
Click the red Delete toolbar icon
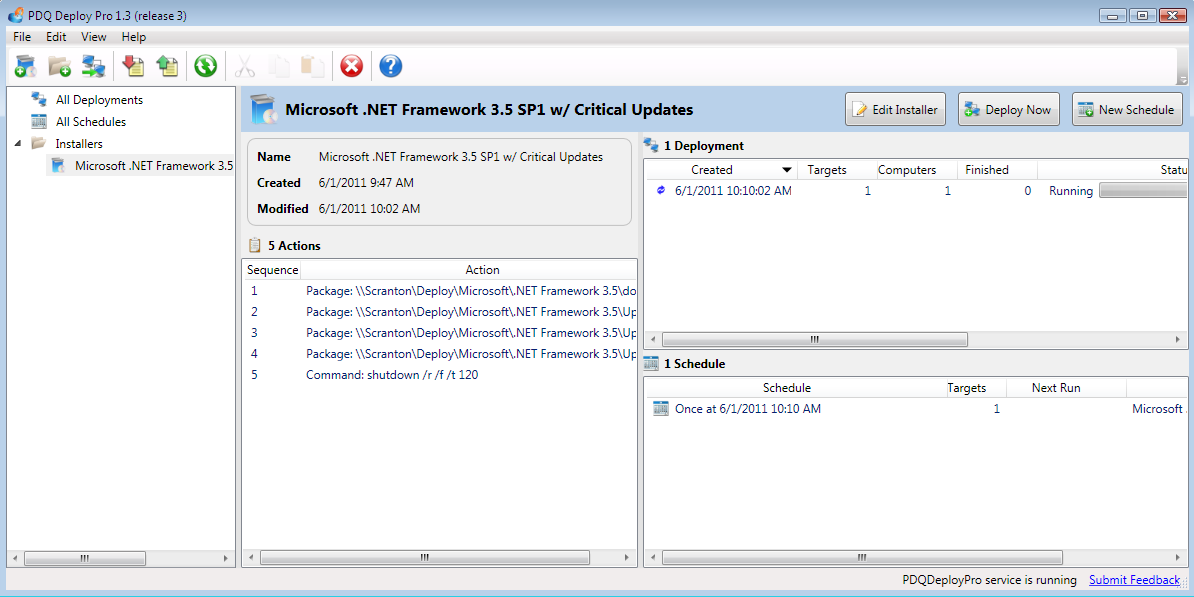tap(351, 66)
